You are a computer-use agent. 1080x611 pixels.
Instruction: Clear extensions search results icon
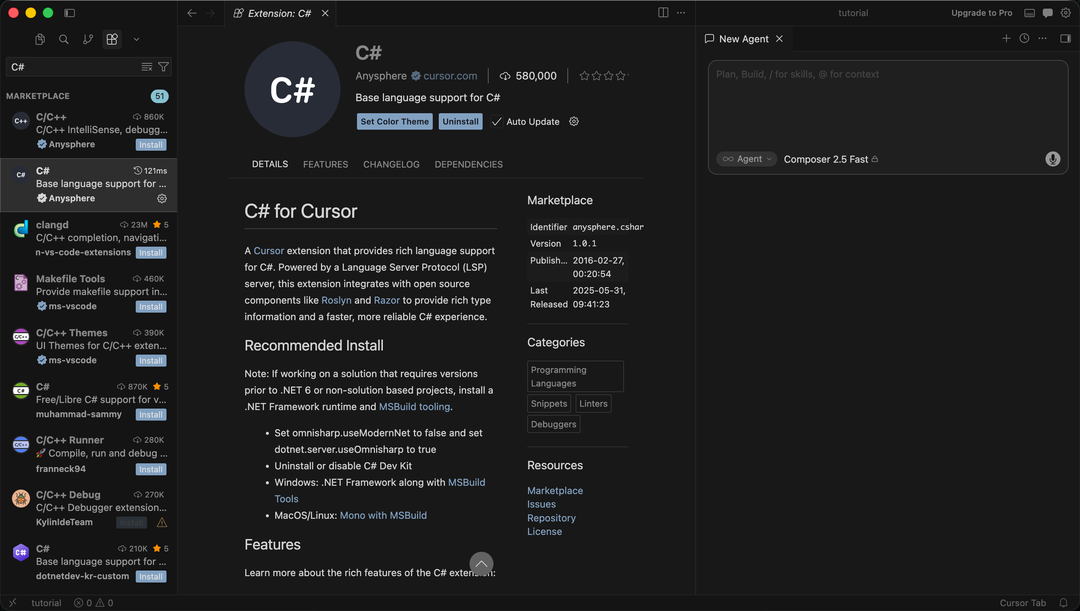tap(147, 67)
